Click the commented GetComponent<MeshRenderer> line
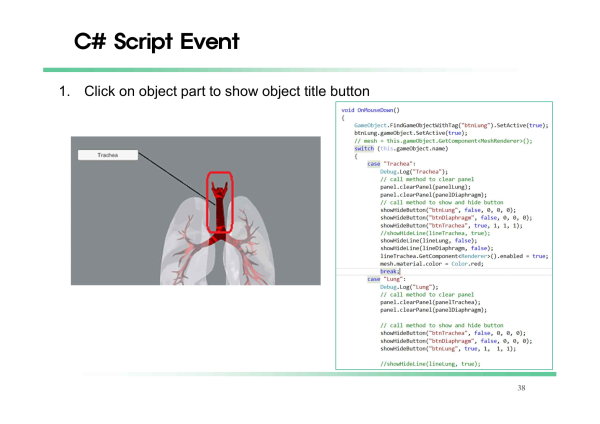The height and width of the screenshot is (424, 600). tap(443, 141)
